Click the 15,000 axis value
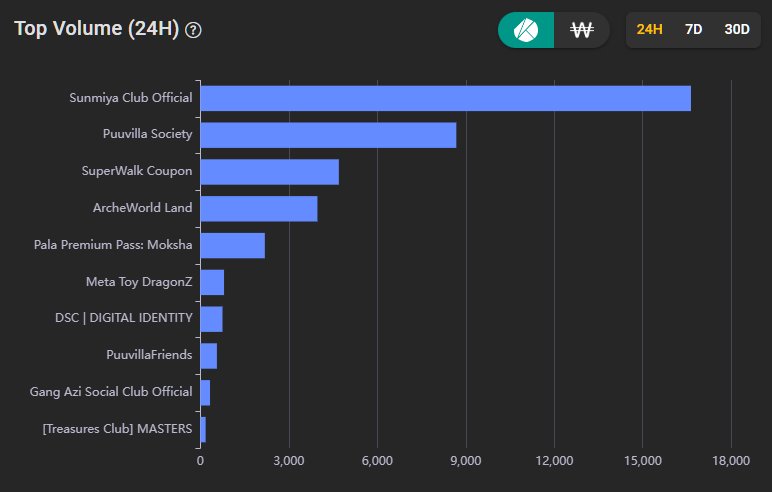772x492 pixels. pyautogui.click(x=643, y=461)
